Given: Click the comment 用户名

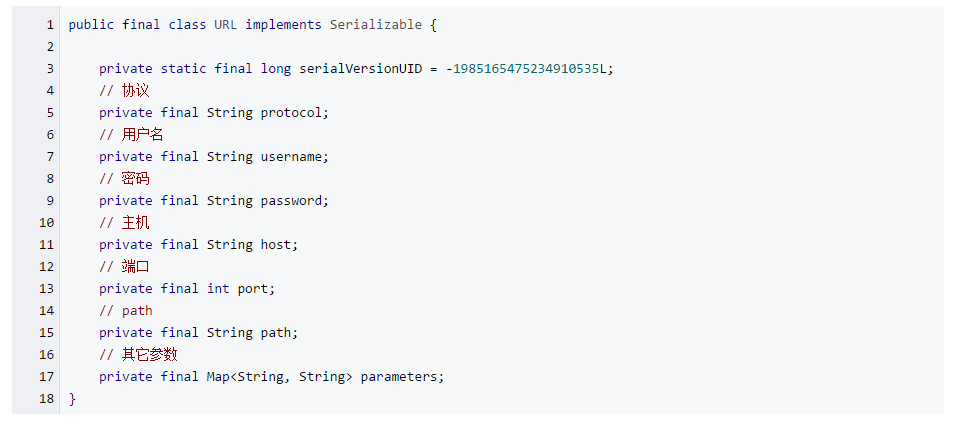Looking at the screenshot, I should [x=142, y=135].
